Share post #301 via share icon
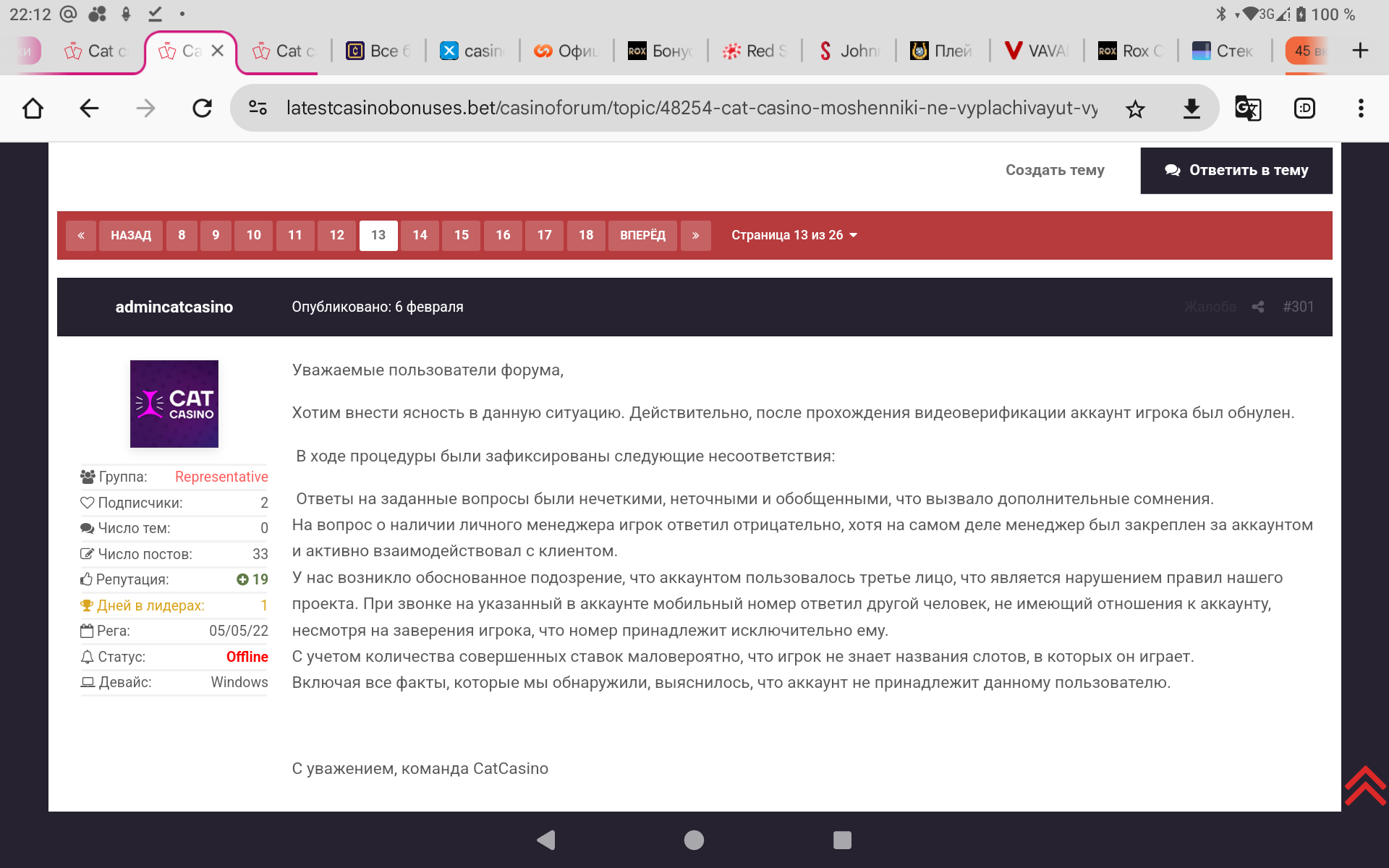Screen dimensions: 1389x868 1258,307
